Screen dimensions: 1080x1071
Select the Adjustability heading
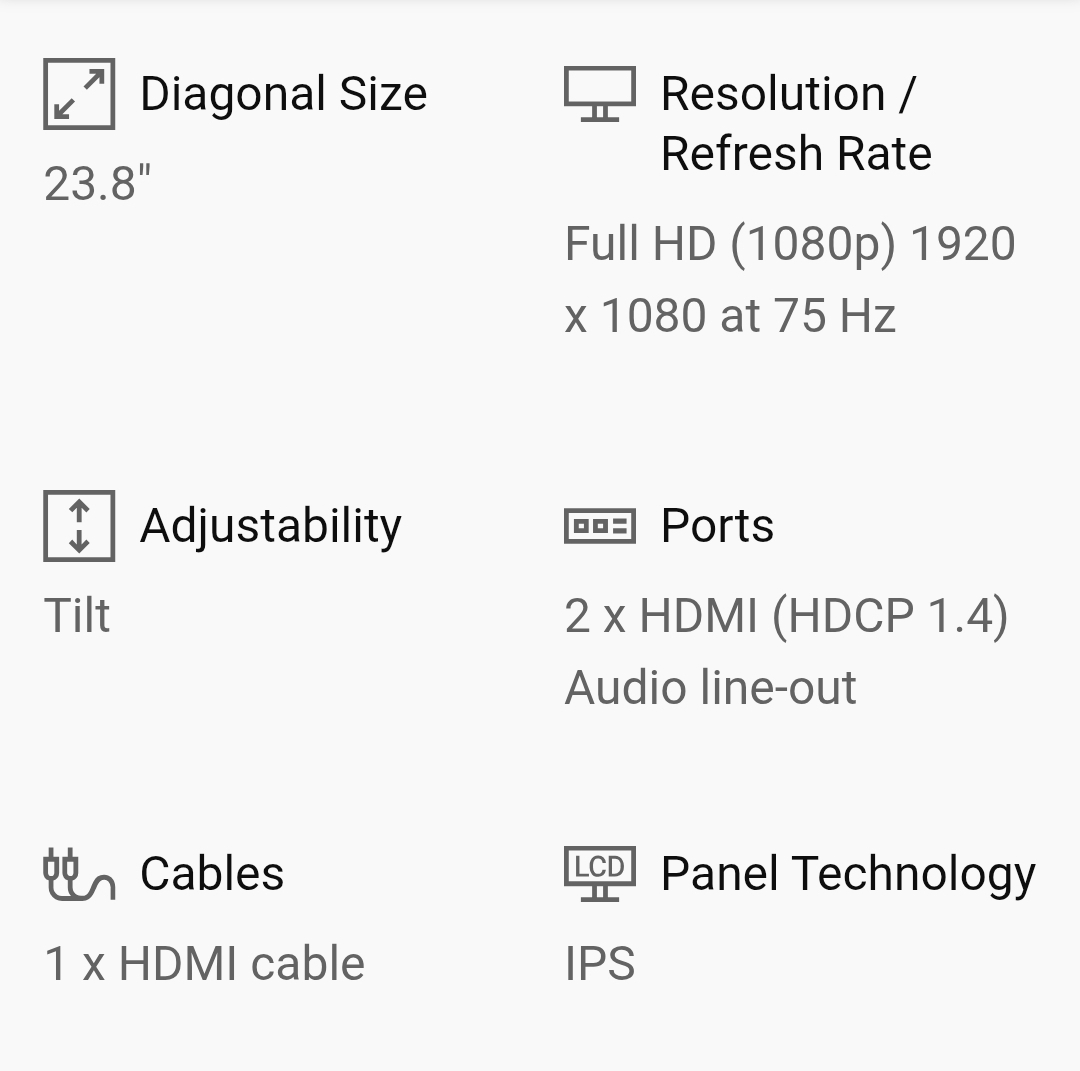coord(271,526)
